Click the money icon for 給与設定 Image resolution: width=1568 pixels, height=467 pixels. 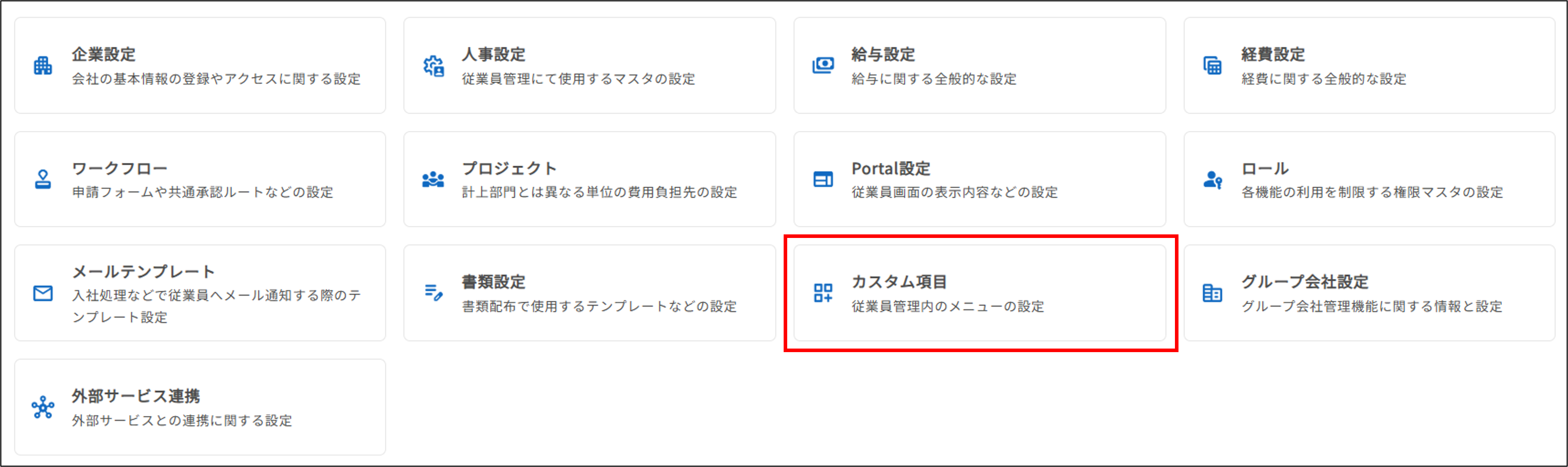[x=823, y=66]
